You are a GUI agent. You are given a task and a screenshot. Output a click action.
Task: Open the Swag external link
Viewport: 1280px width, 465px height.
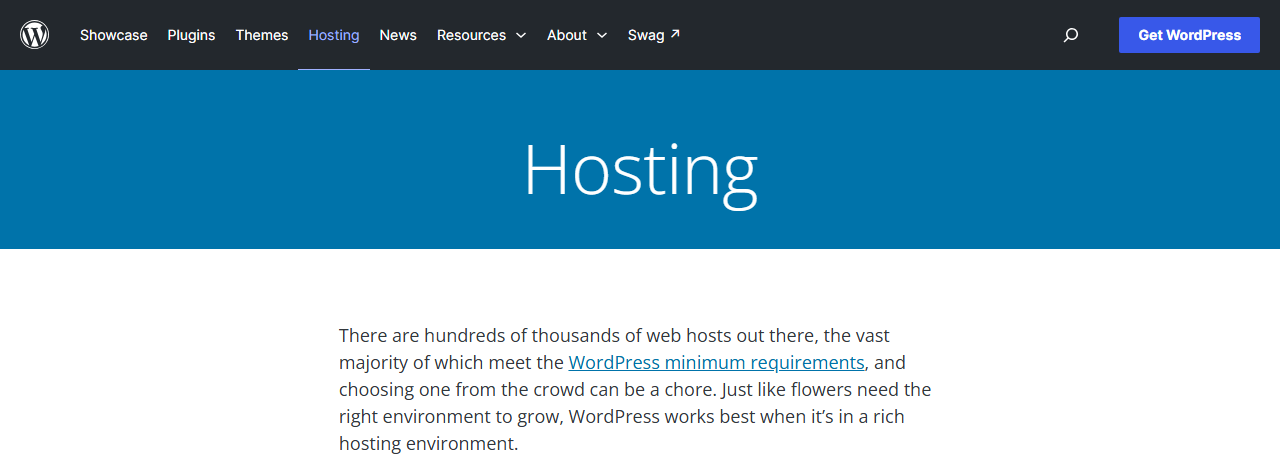tap(654, 35)
